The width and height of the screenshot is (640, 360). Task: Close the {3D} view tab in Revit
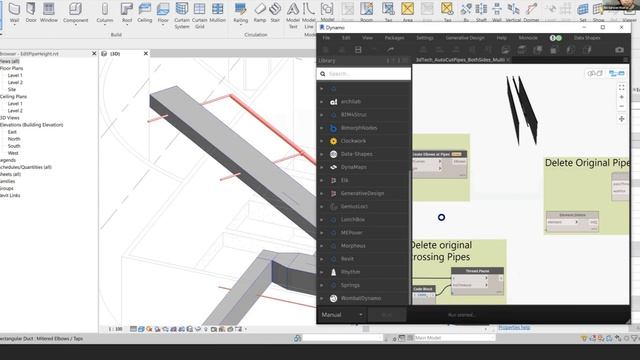[146, 53]
